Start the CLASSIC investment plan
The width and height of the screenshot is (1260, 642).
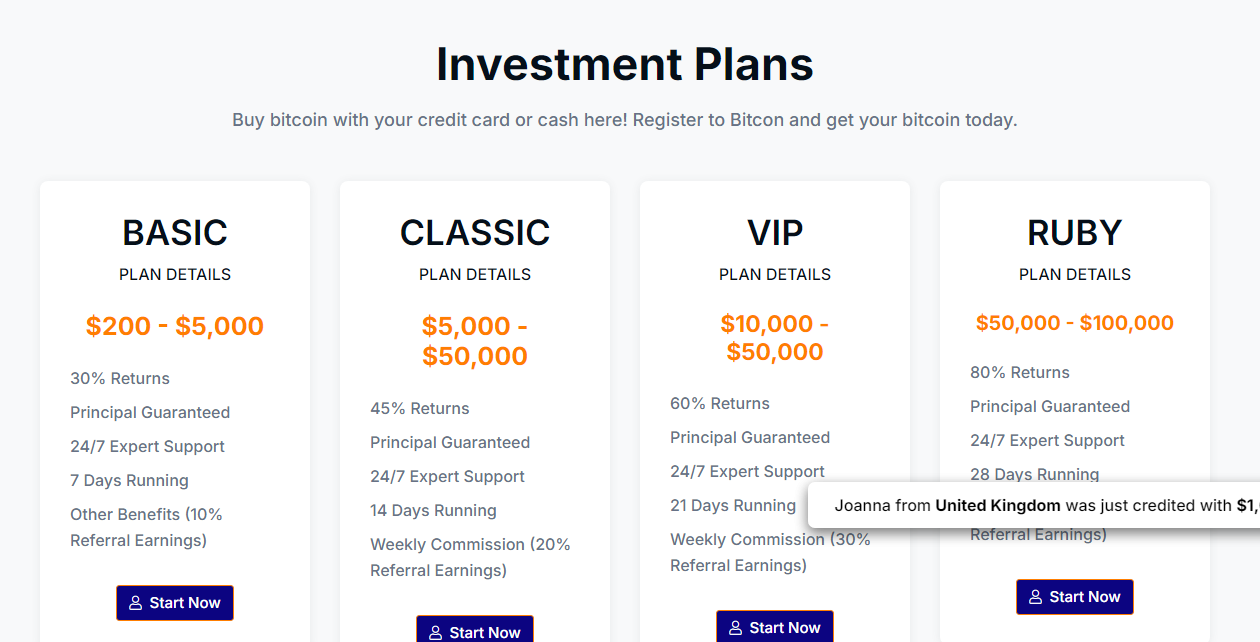click(x=475, y=629)
